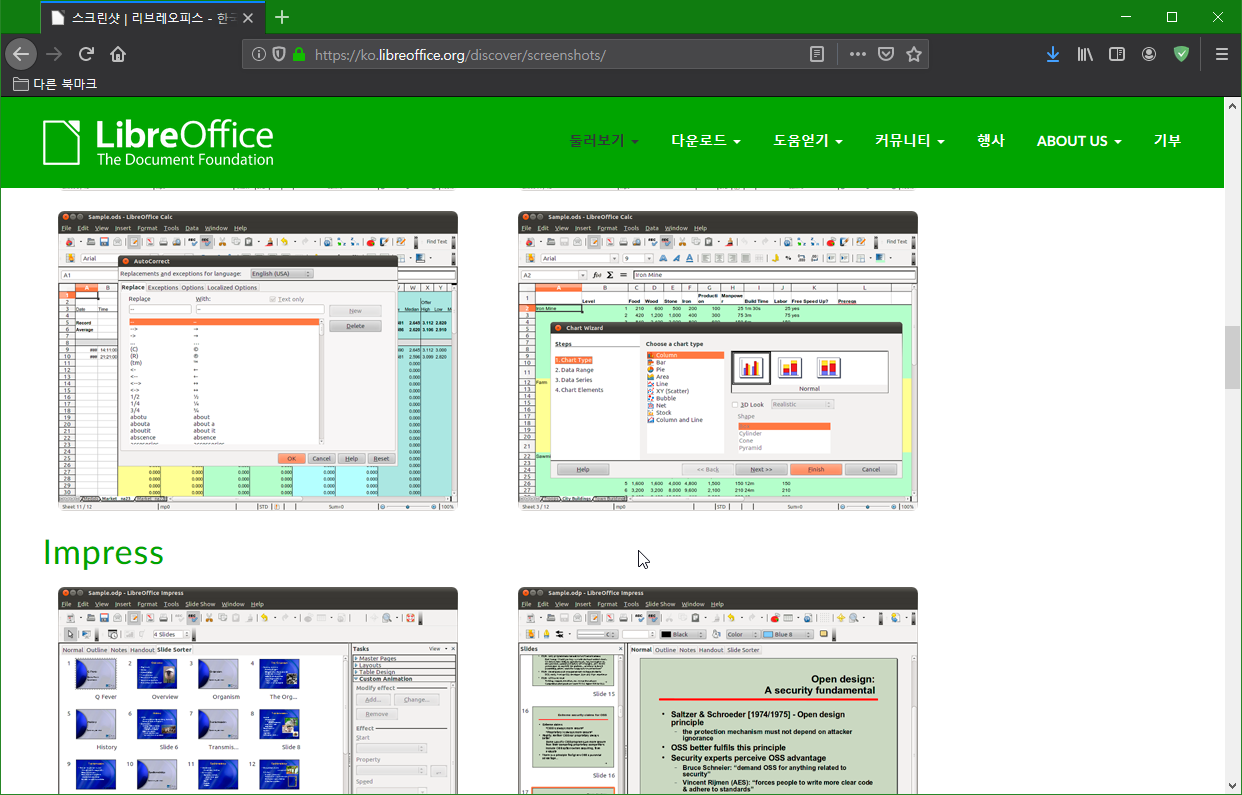Open tracking protection shield in address bar

(x=279, y=54)
